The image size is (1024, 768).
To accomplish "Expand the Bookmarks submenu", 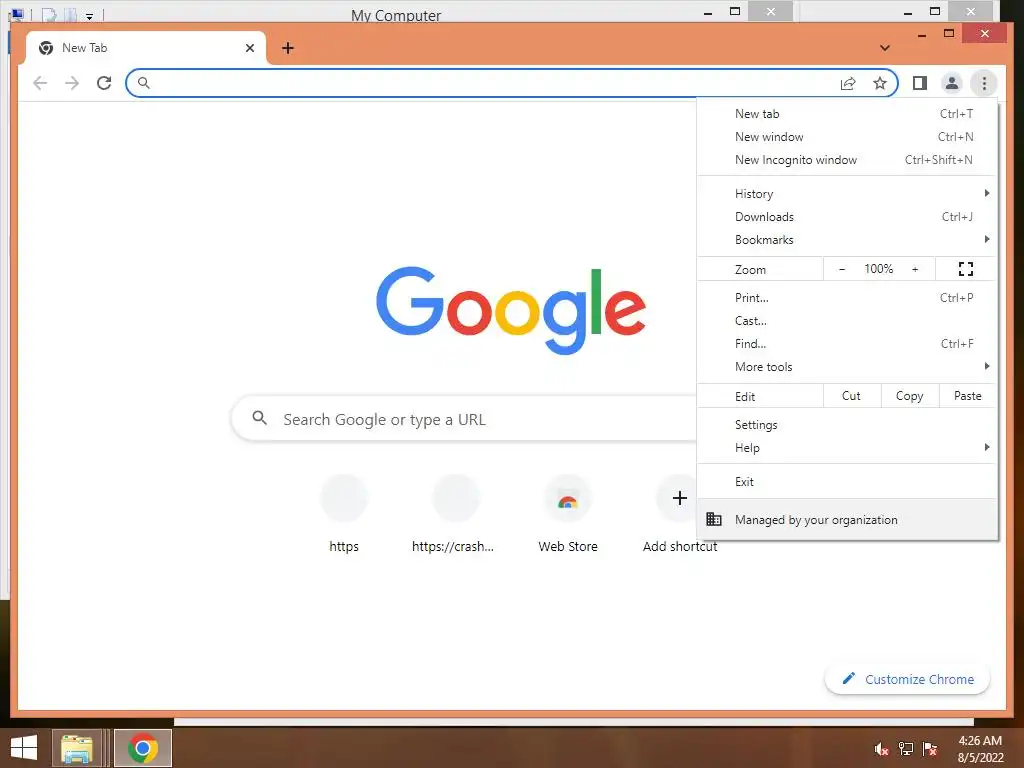I will tap(847, 240).
